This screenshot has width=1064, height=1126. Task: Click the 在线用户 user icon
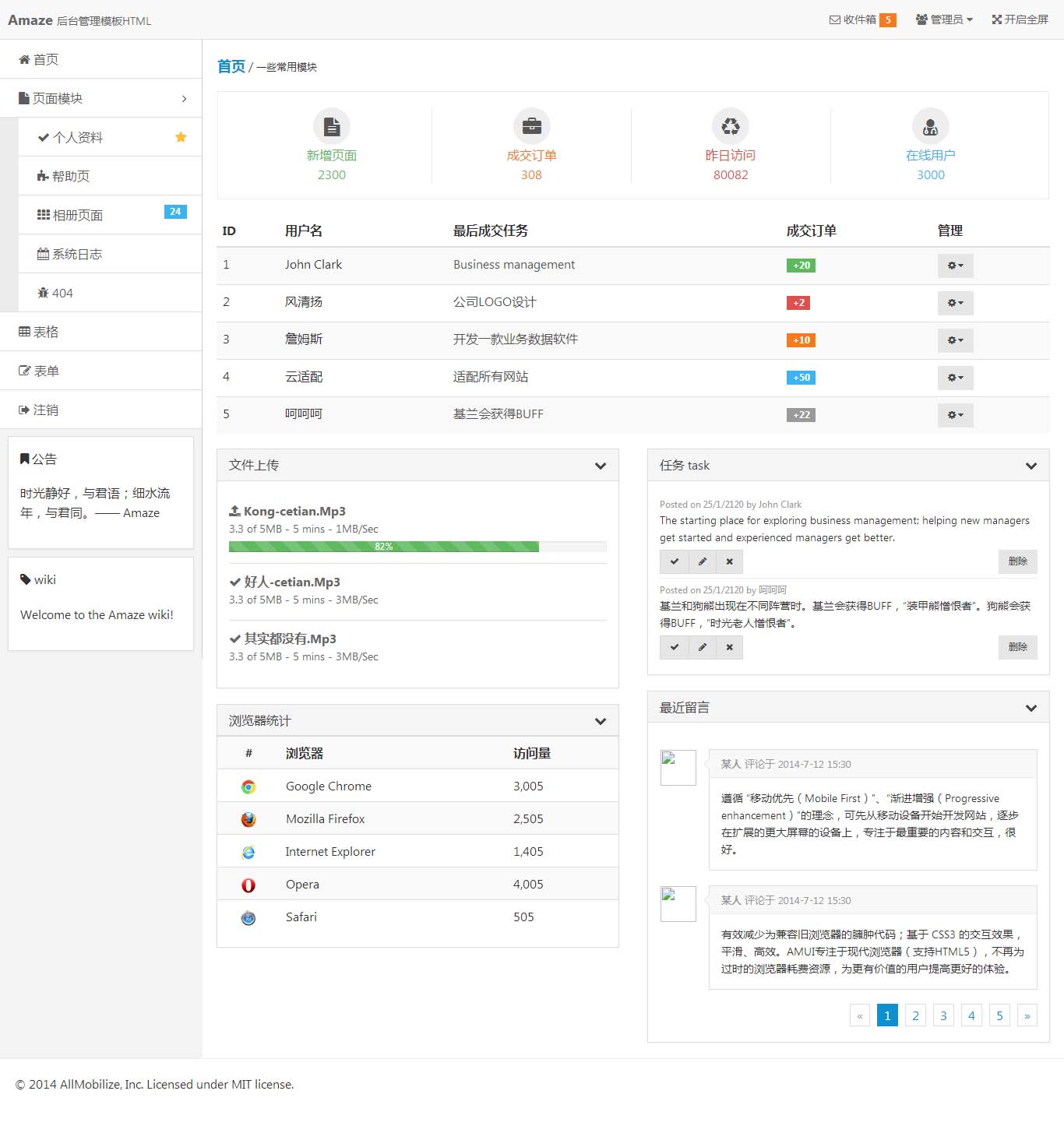[x=931, y=126]
